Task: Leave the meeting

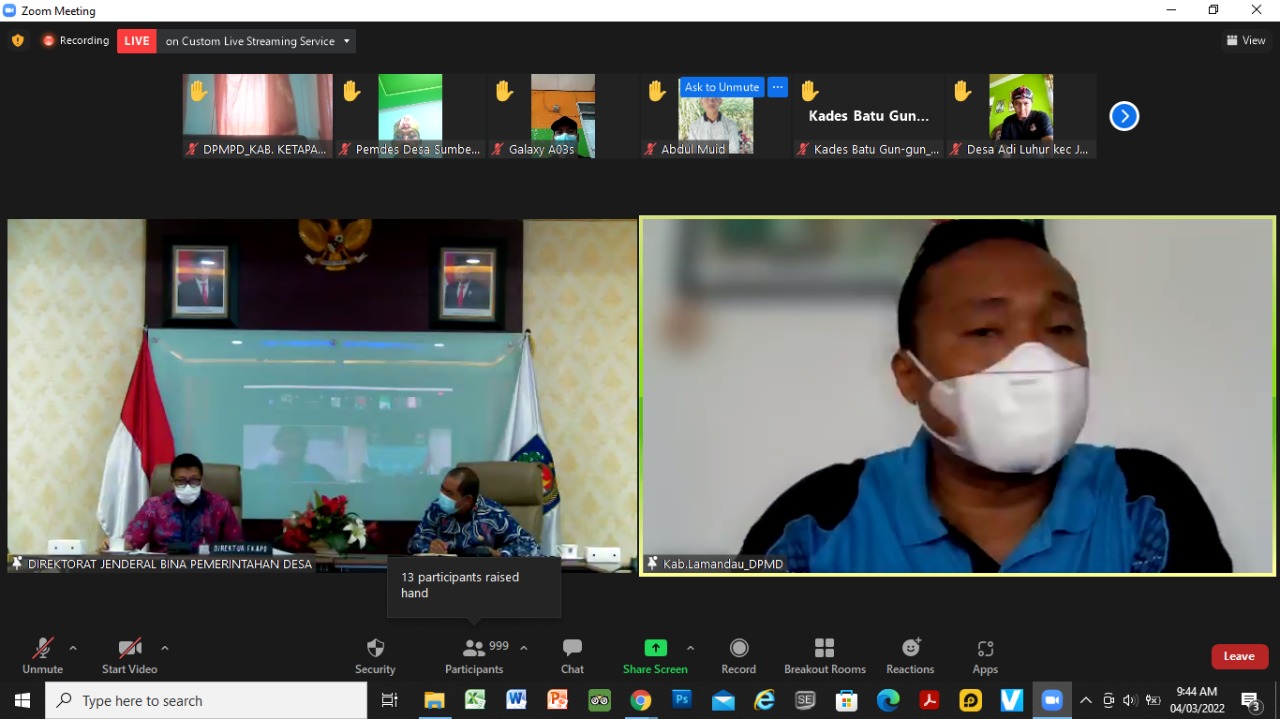Action: tap(1239, 656)
